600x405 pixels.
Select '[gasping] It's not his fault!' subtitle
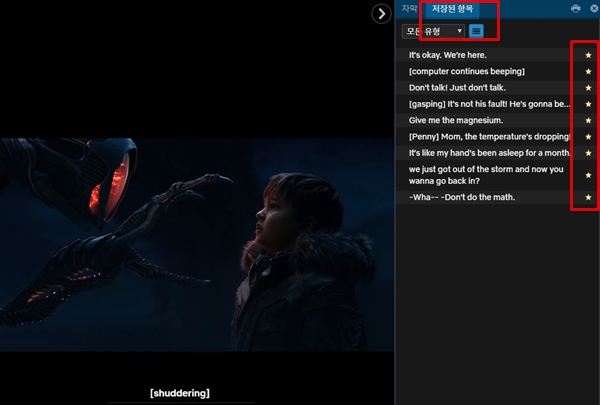click(489, 104)
